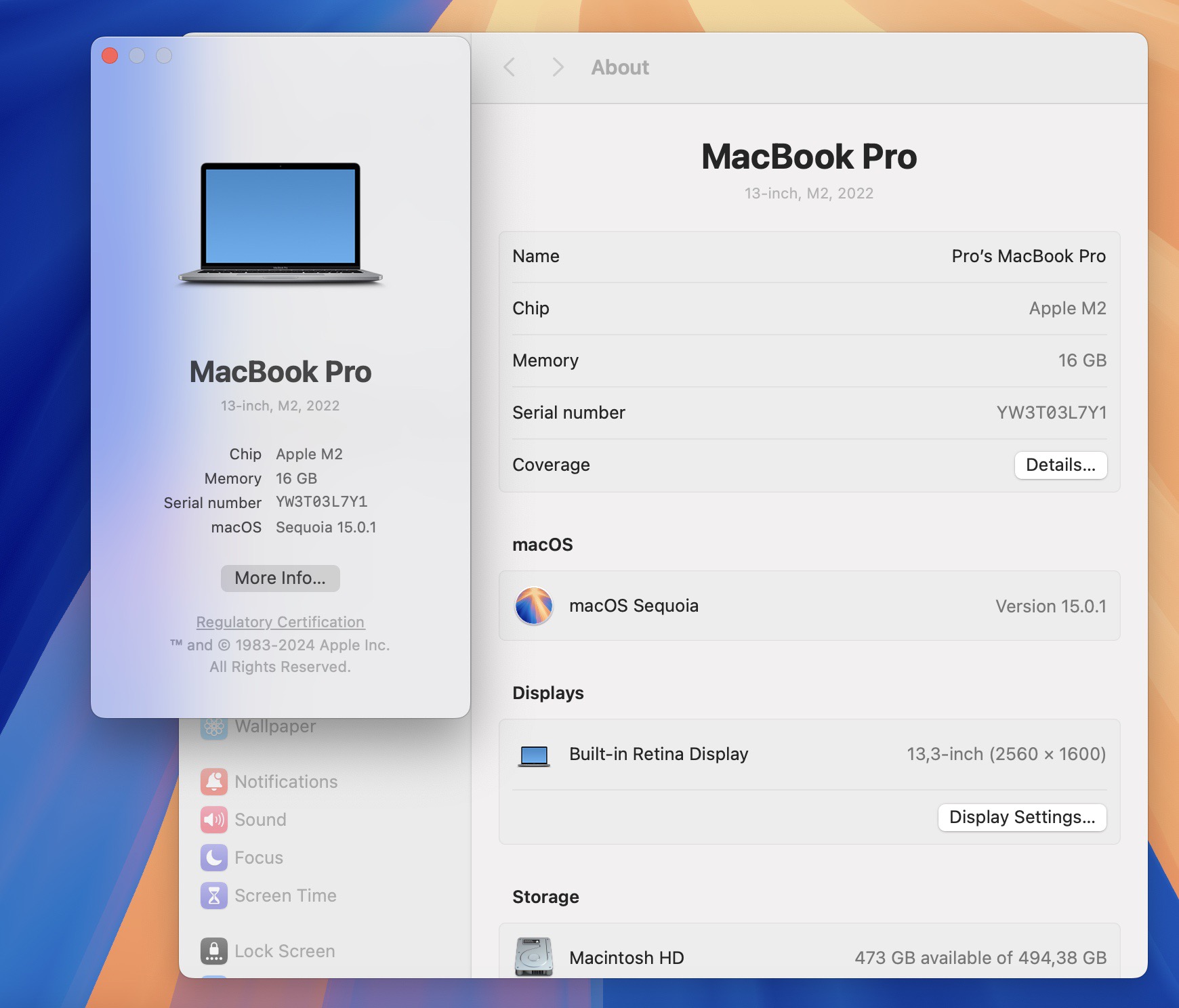Click the MacBook Pro heading in Settings pane

(x=809, y=156)
